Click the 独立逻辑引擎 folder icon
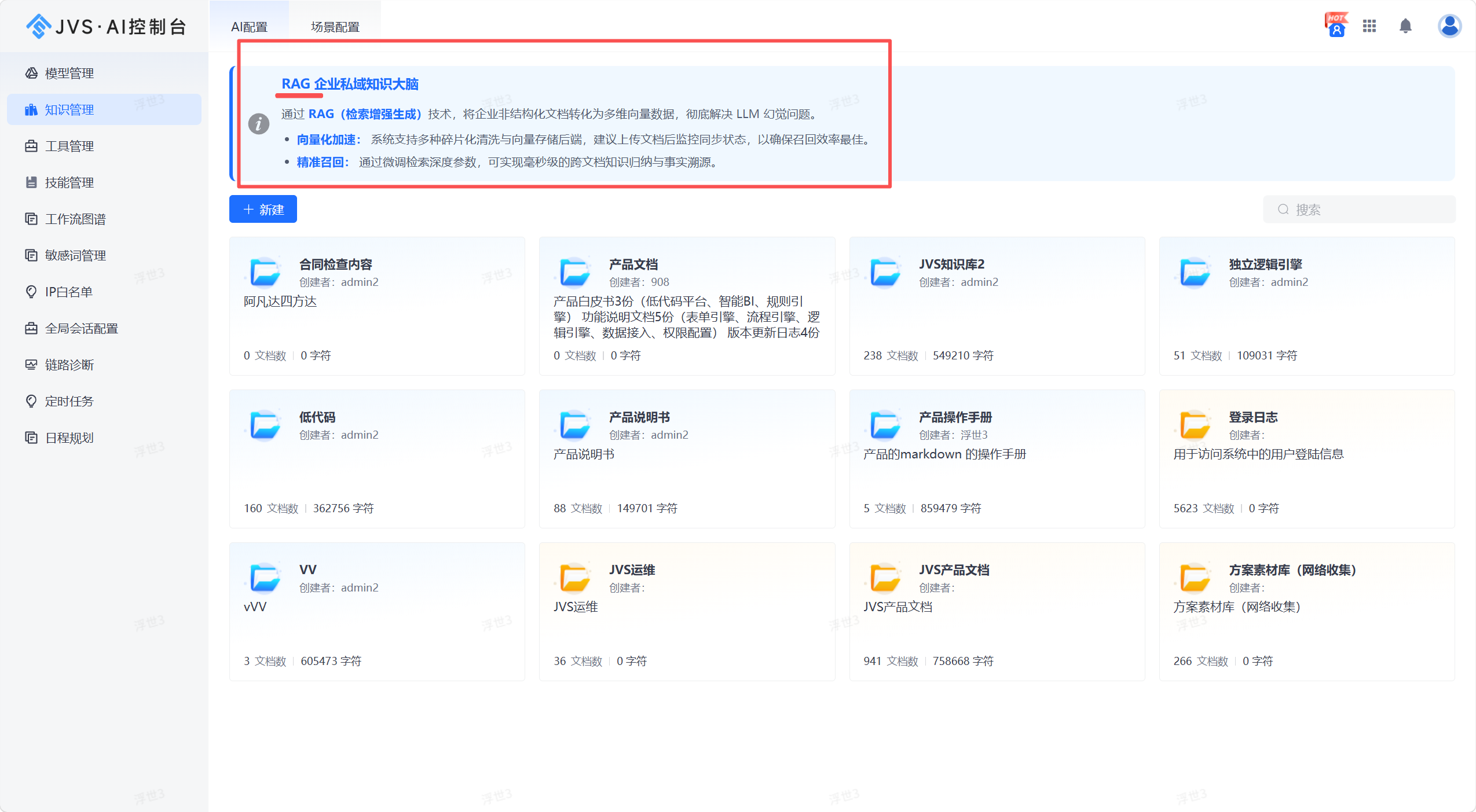This screenshot has width=1476, height=812. click(x=1195, y=272)
